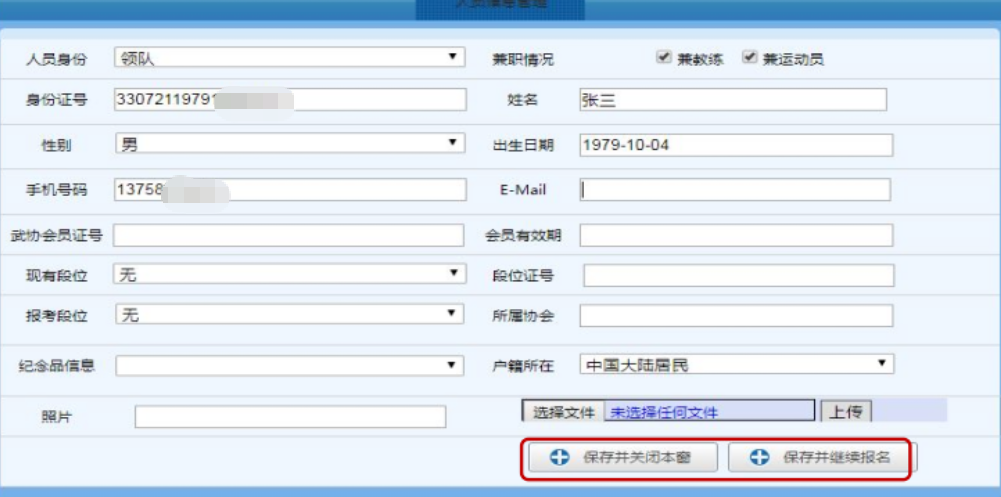Click the 身份证号 input field
Viewport: 1001px width, 497px height.
pyautogui.click(x=290, y=100)
